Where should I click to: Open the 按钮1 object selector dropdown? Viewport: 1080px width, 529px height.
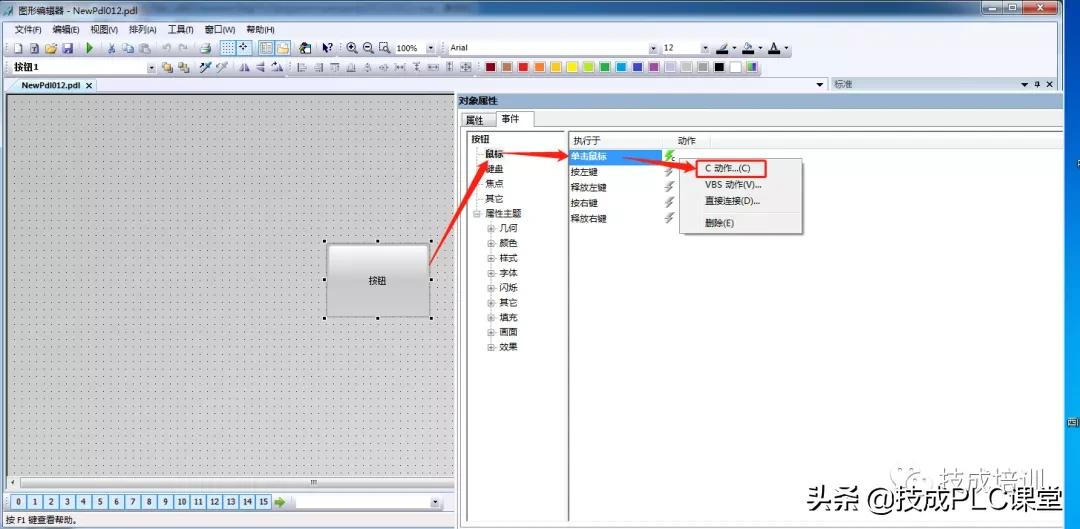tap(152, 67)
